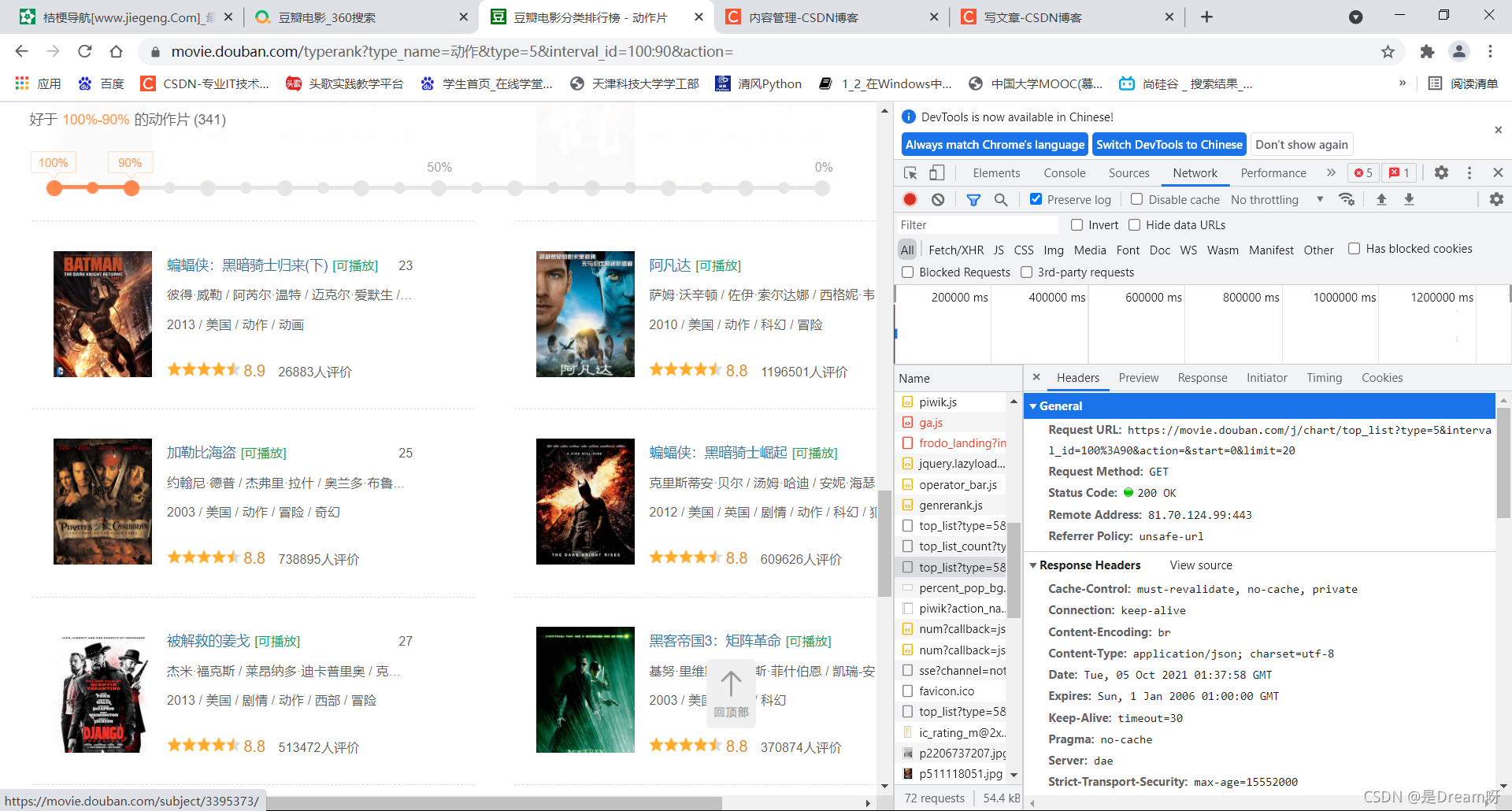Open the Response tab of request
The width and height of the screenshot is (1512, 811).
1202,377
